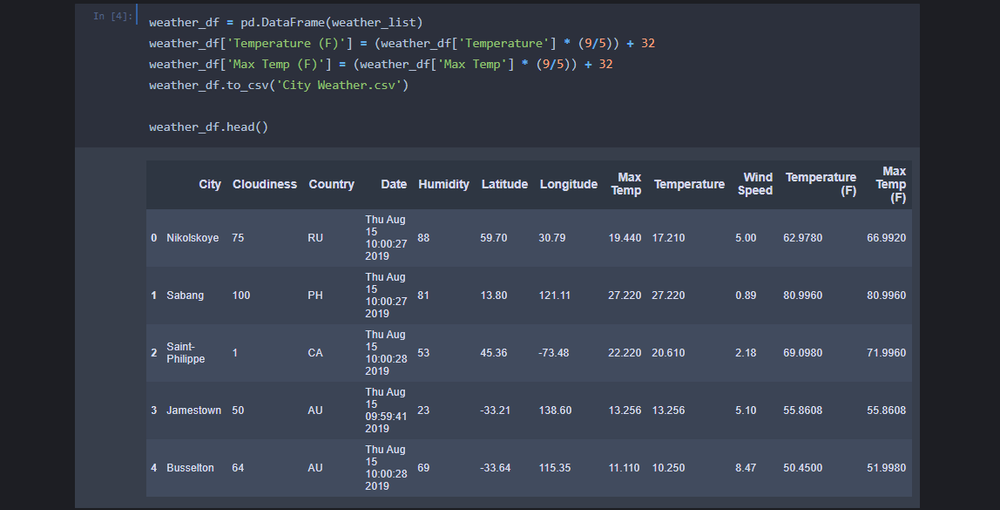This screenshot has height=510, width=1000.
Task: Click cloudiness value 75 for Nikolskoye
Action: point(238,238)
